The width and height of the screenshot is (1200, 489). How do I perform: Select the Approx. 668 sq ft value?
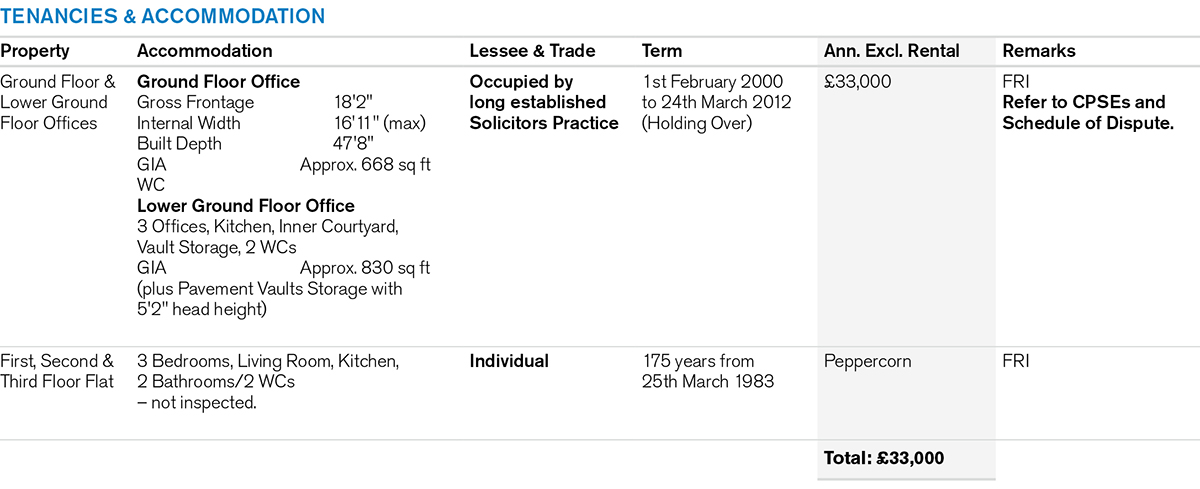(365, 165)
